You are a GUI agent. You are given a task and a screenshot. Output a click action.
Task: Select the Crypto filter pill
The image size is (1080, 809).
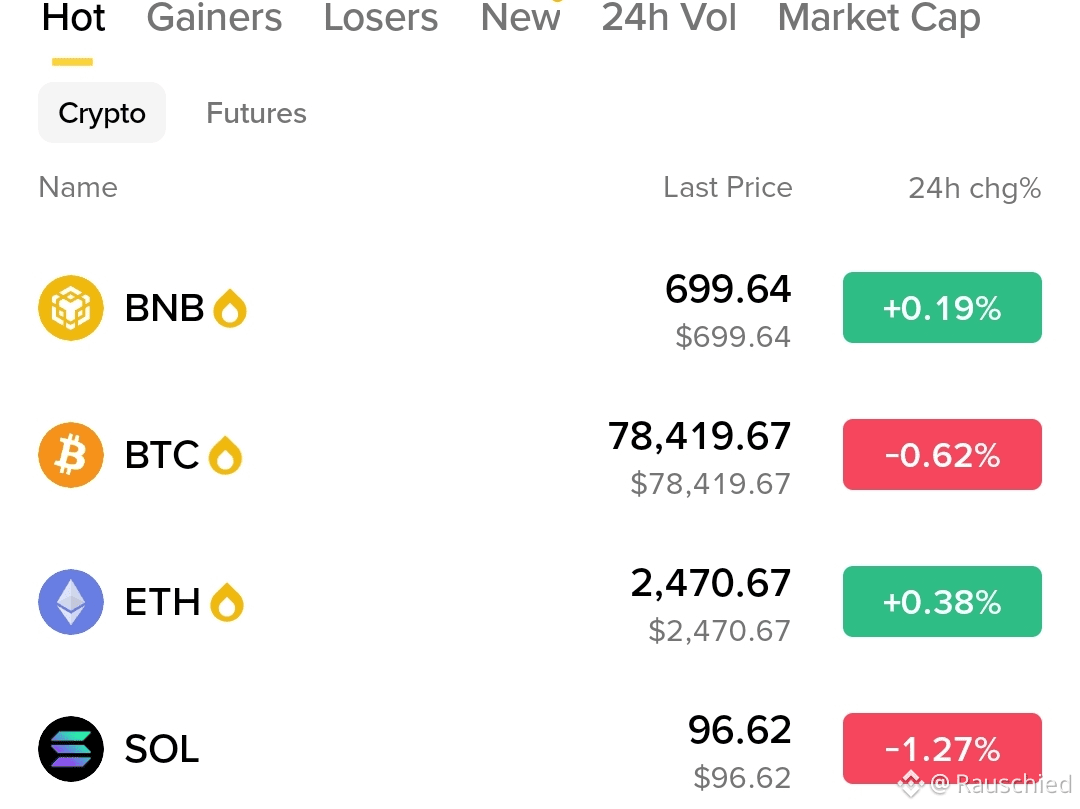(x=102, y=113)
